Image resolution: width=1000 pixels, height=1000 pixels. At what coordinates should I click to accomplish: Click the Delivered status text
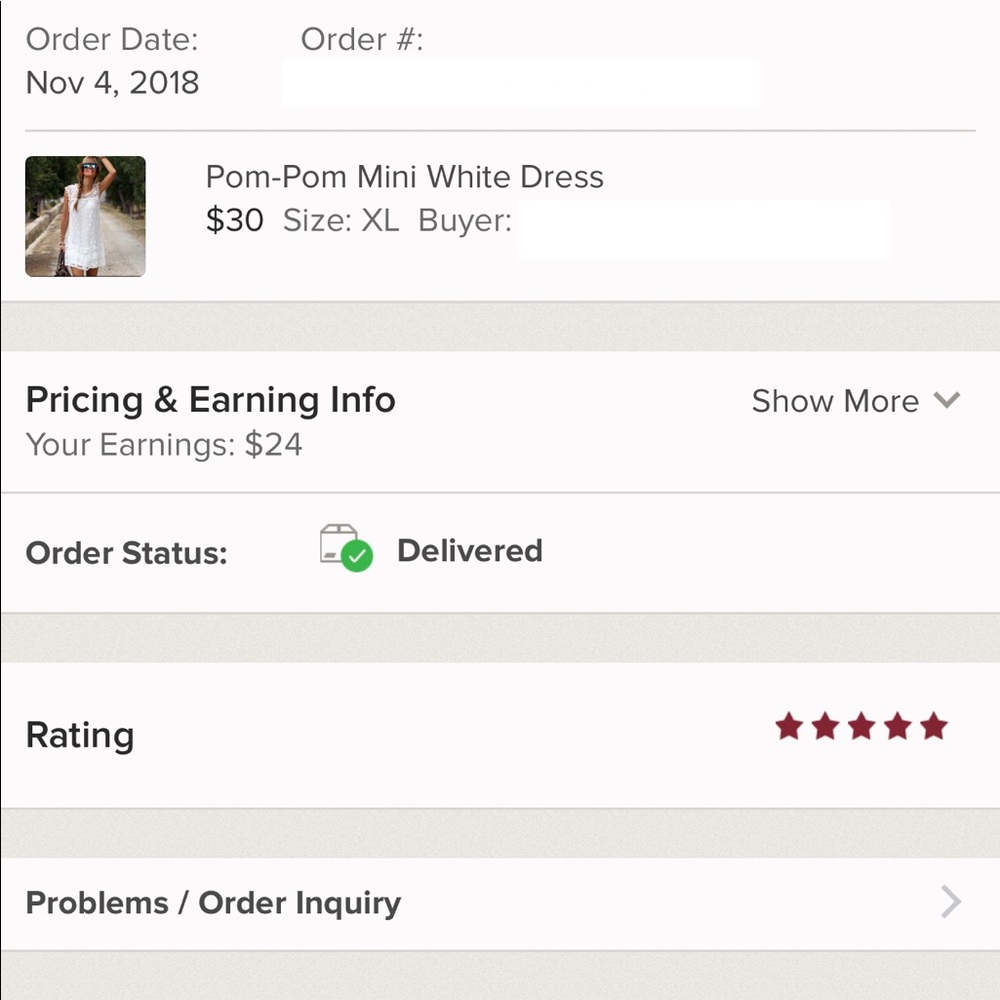[x=470, y=550]
